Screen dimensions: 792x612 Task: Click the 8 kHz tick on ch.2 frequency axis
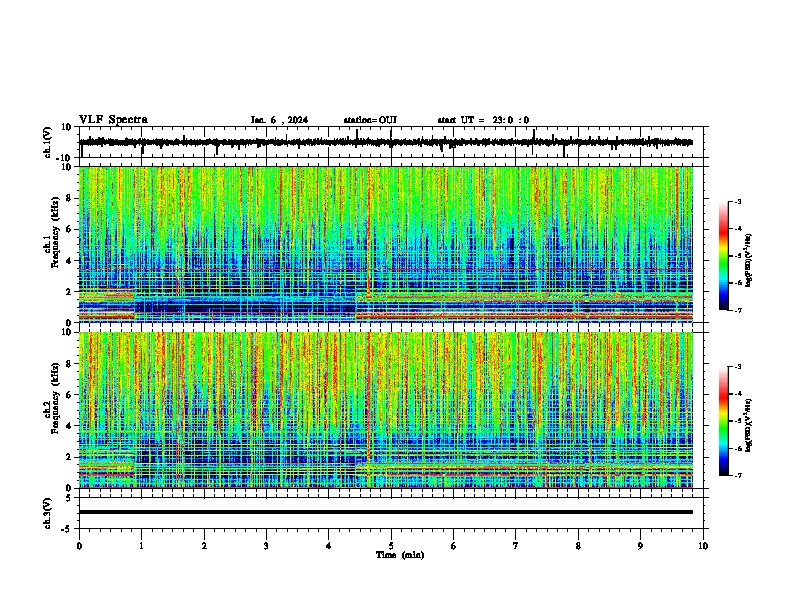[x=70, y=364]
